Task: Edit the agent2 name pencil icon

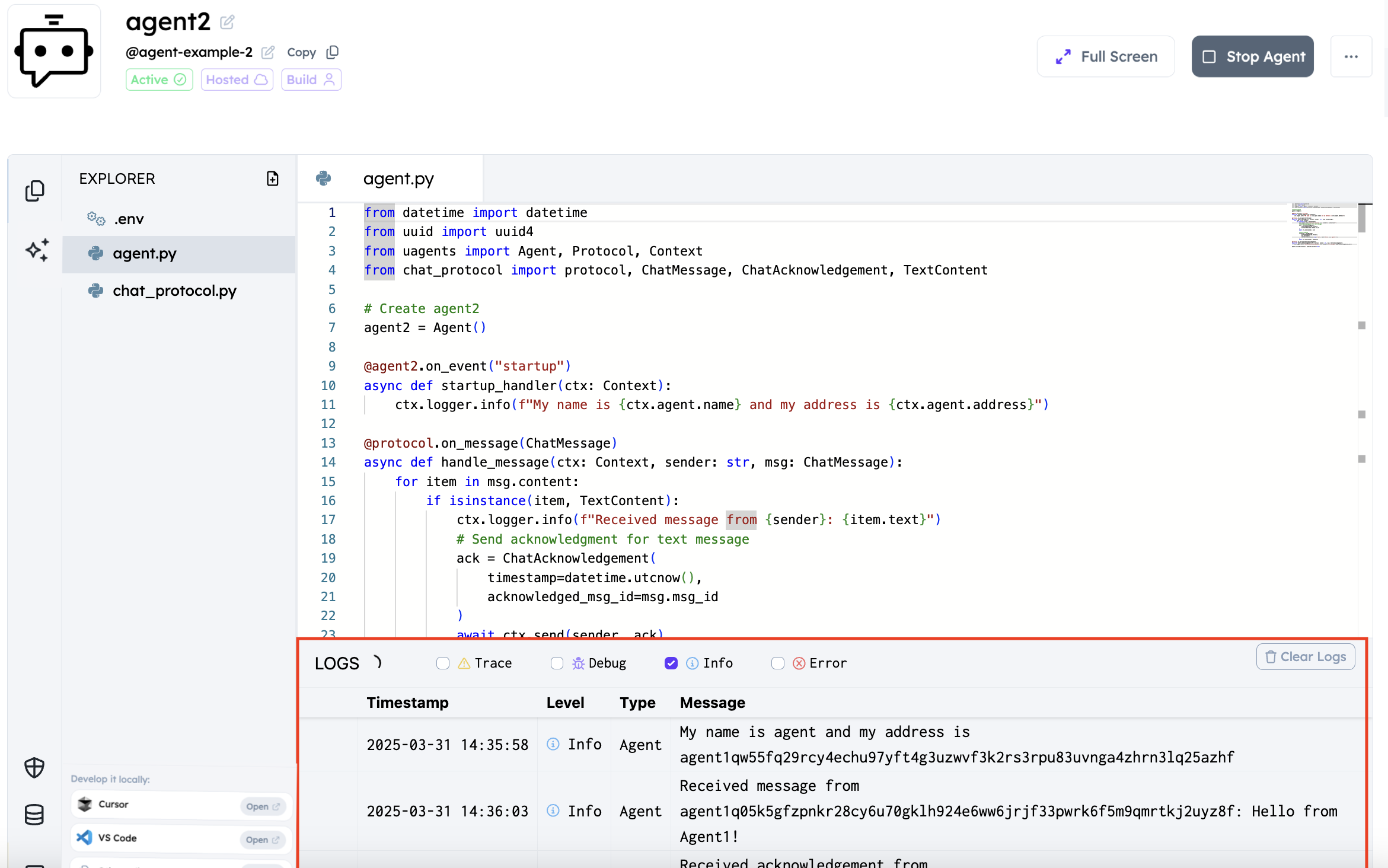Action: coord(227,23)
